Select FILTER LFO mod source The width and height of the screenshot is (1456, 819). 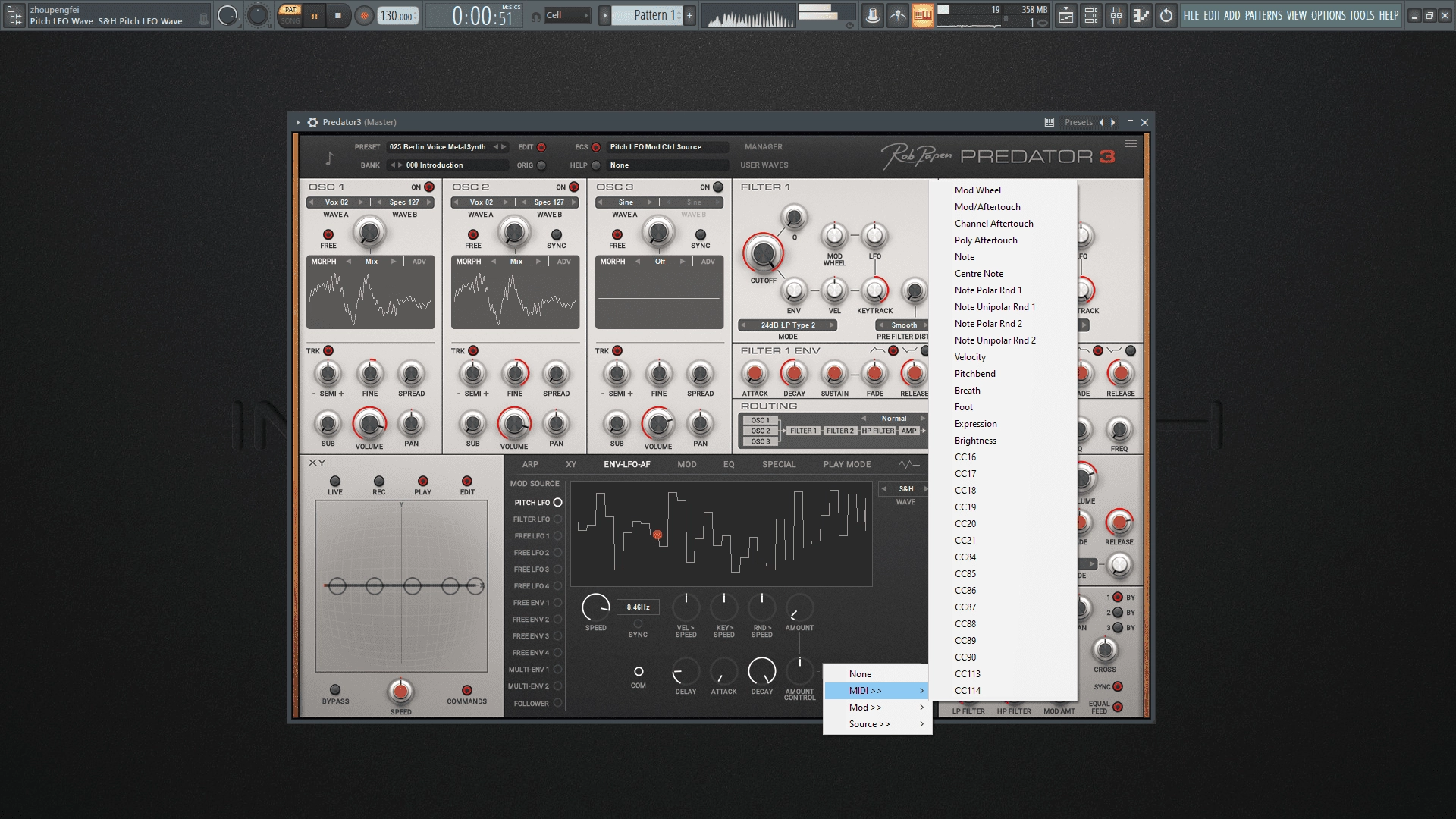pyautogui.click(x=537, y=519)
